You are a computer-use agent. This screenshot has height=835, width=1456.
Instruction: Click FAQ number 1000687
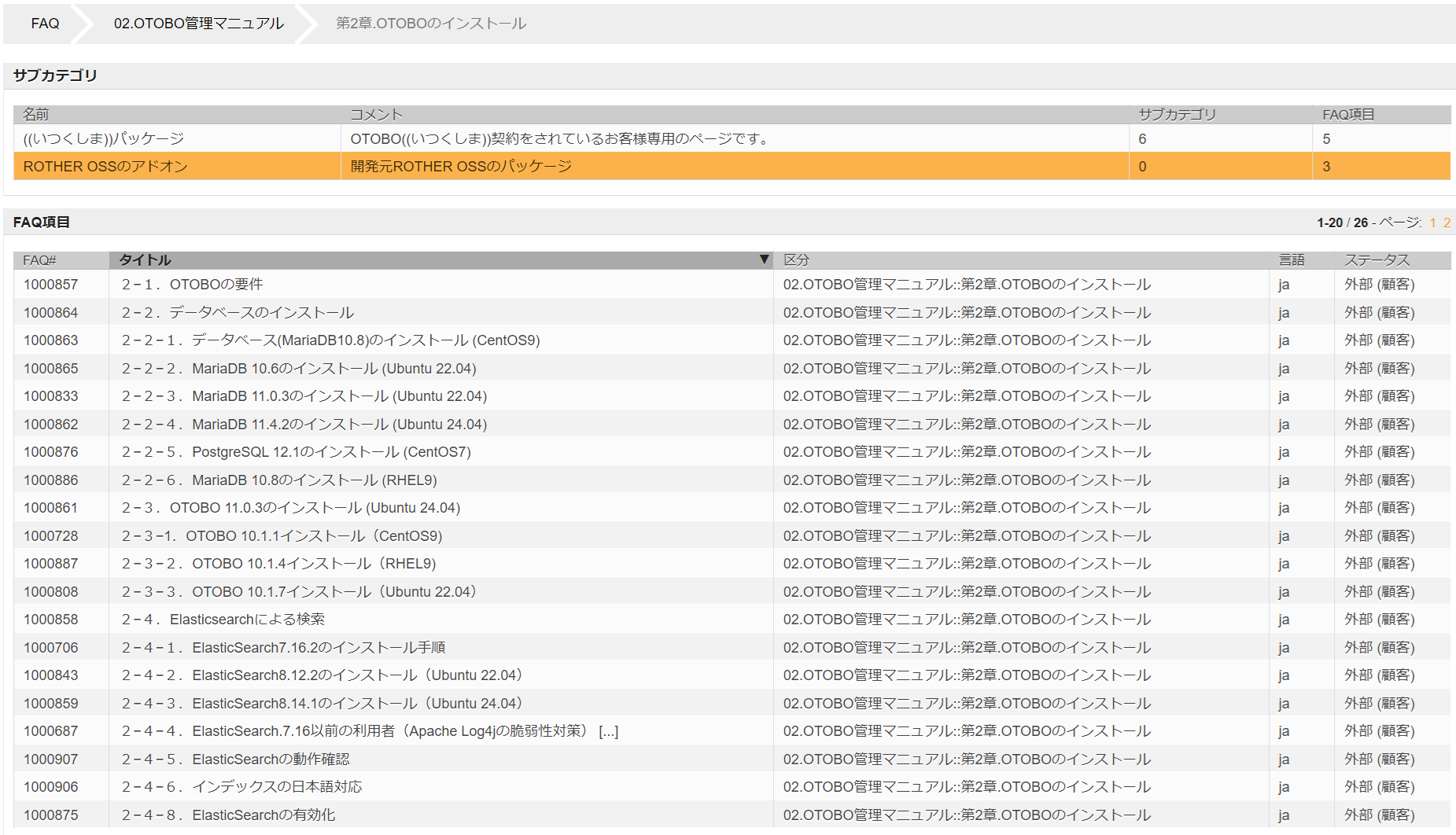pyautogui.click(x=51, y=731)
